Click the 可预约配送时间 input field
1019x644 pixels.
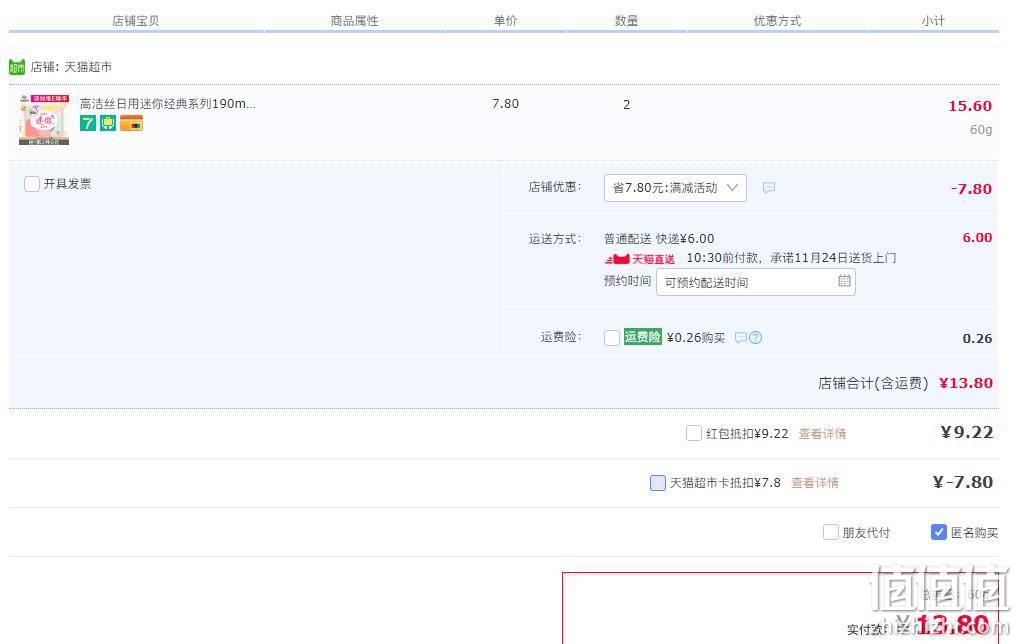[x=755, y=282]
